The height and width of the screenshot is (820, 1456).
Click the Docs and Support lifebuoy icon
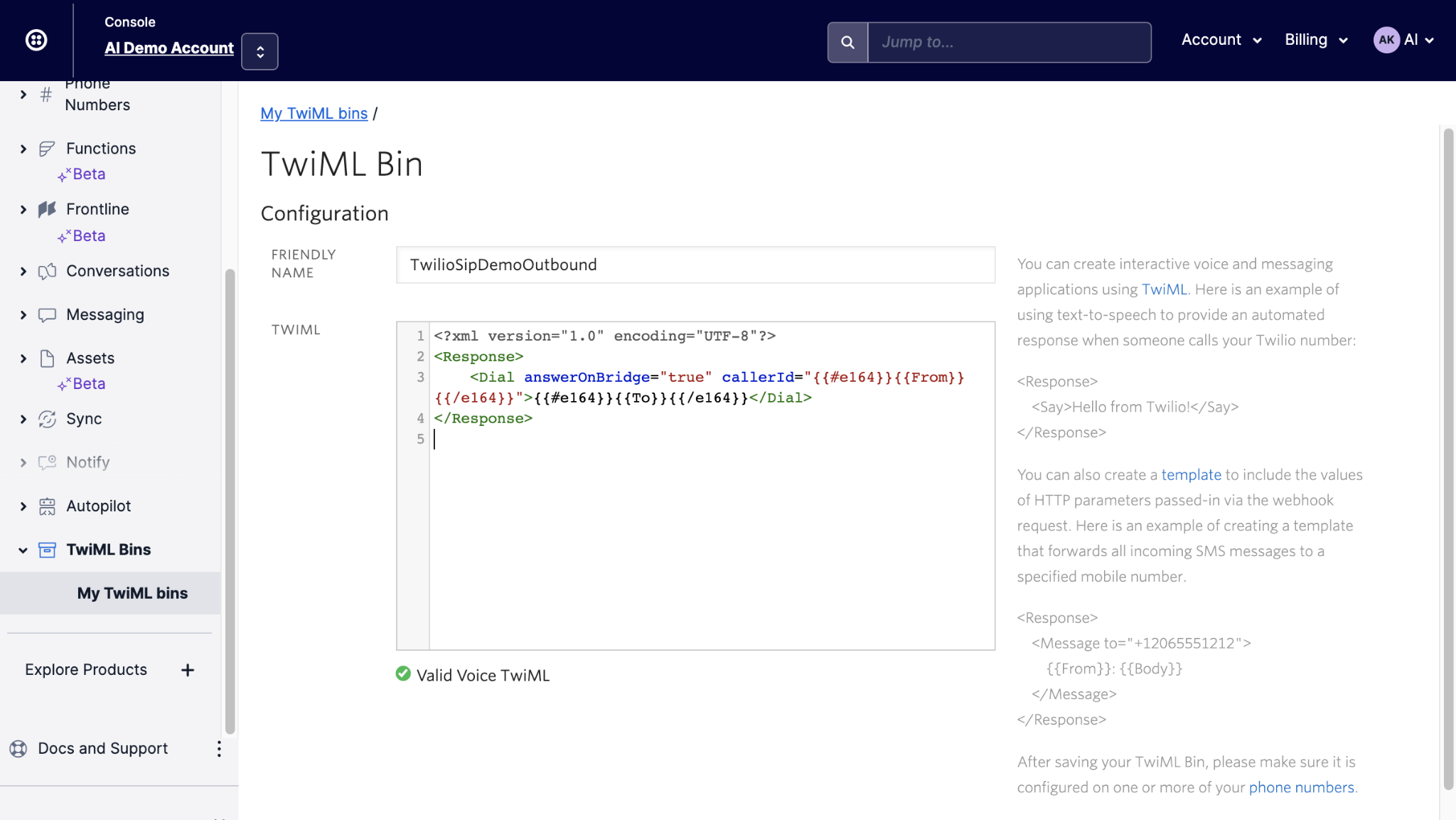(18, 748)
